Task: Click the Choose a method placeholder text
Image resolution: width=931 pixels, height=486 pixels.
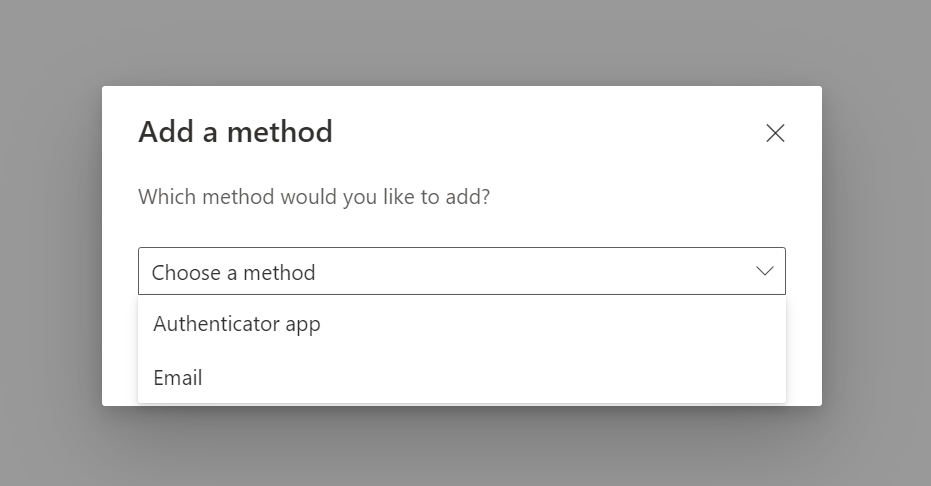Action: click(233, 273)
